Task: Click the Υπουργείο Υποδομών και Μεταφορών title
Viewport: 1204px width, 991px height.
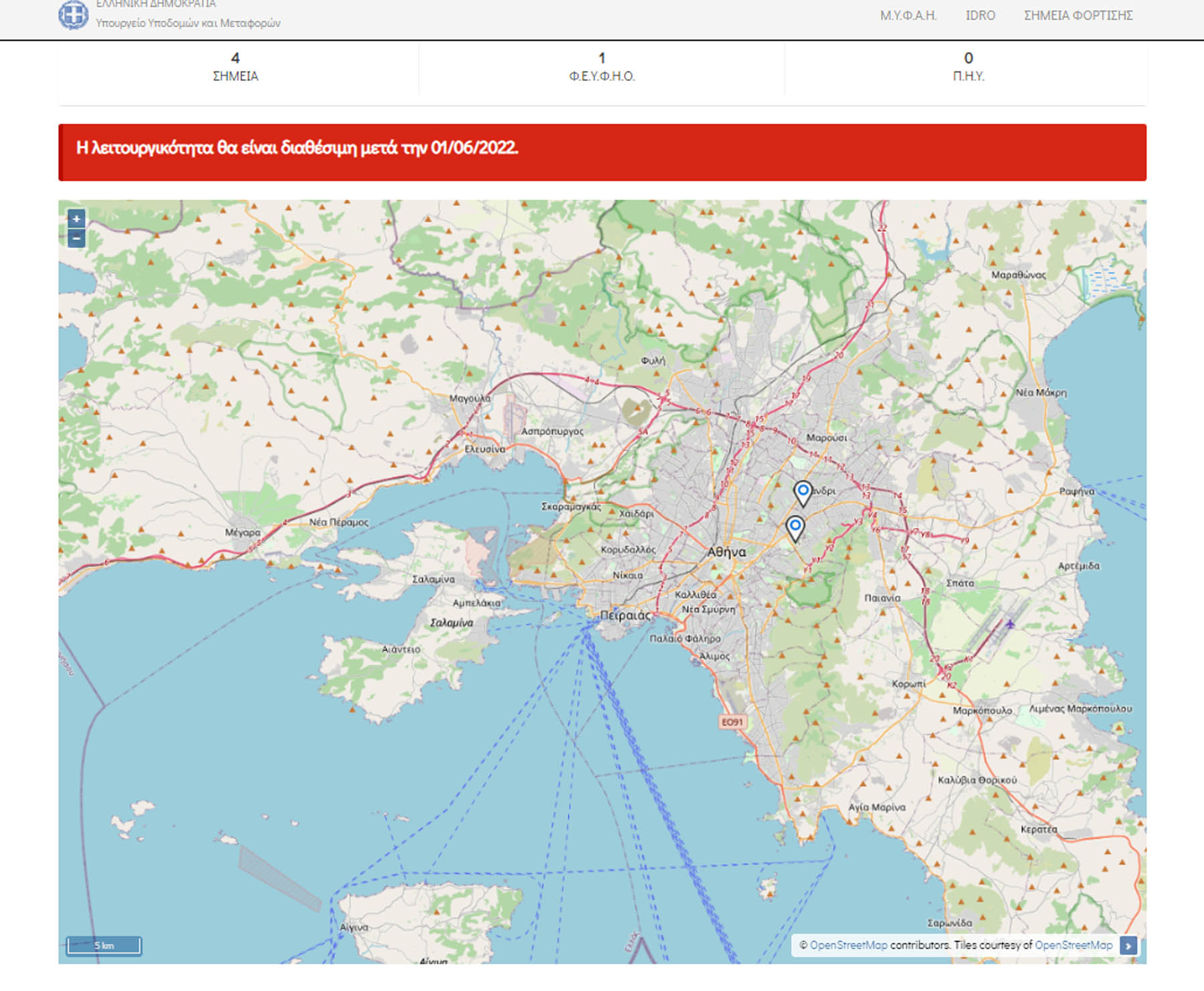Action: pos(188,23)
